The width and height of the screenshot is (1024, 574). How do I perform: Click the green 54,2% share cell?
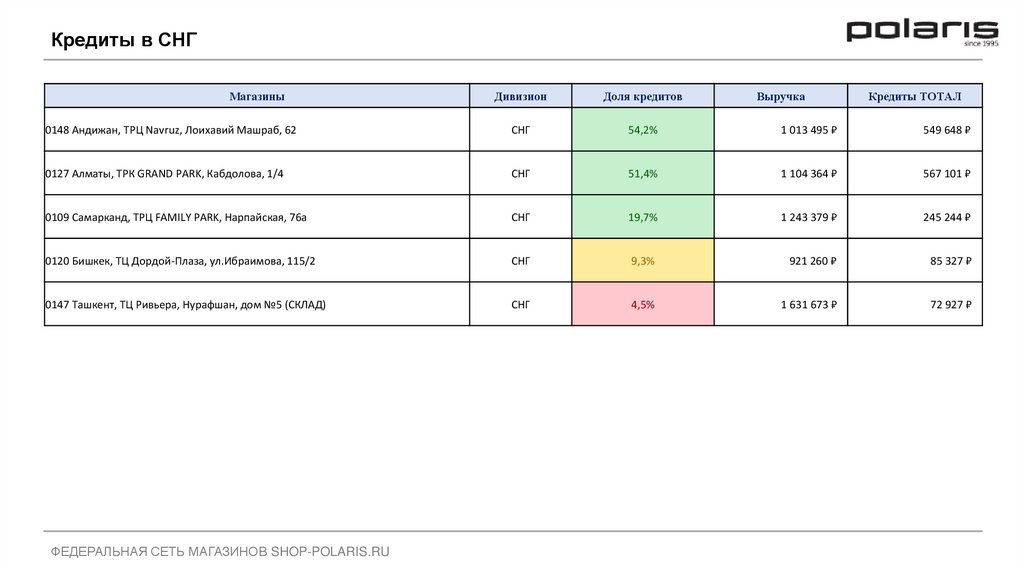tap(643, 130)
